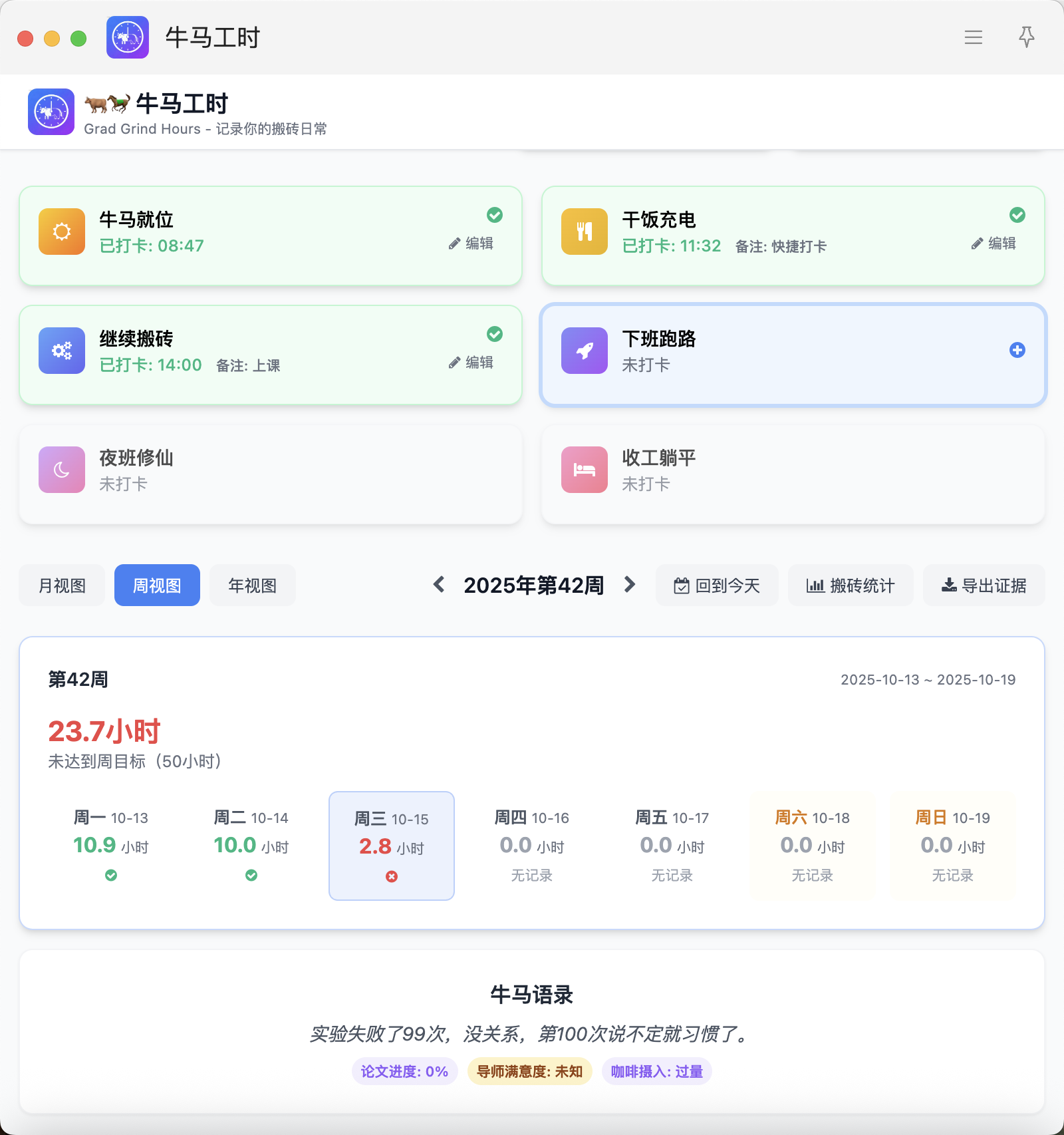Pin the window with pushpin icon
Screen dimensions: 1064x1135
coord(1026,37)
